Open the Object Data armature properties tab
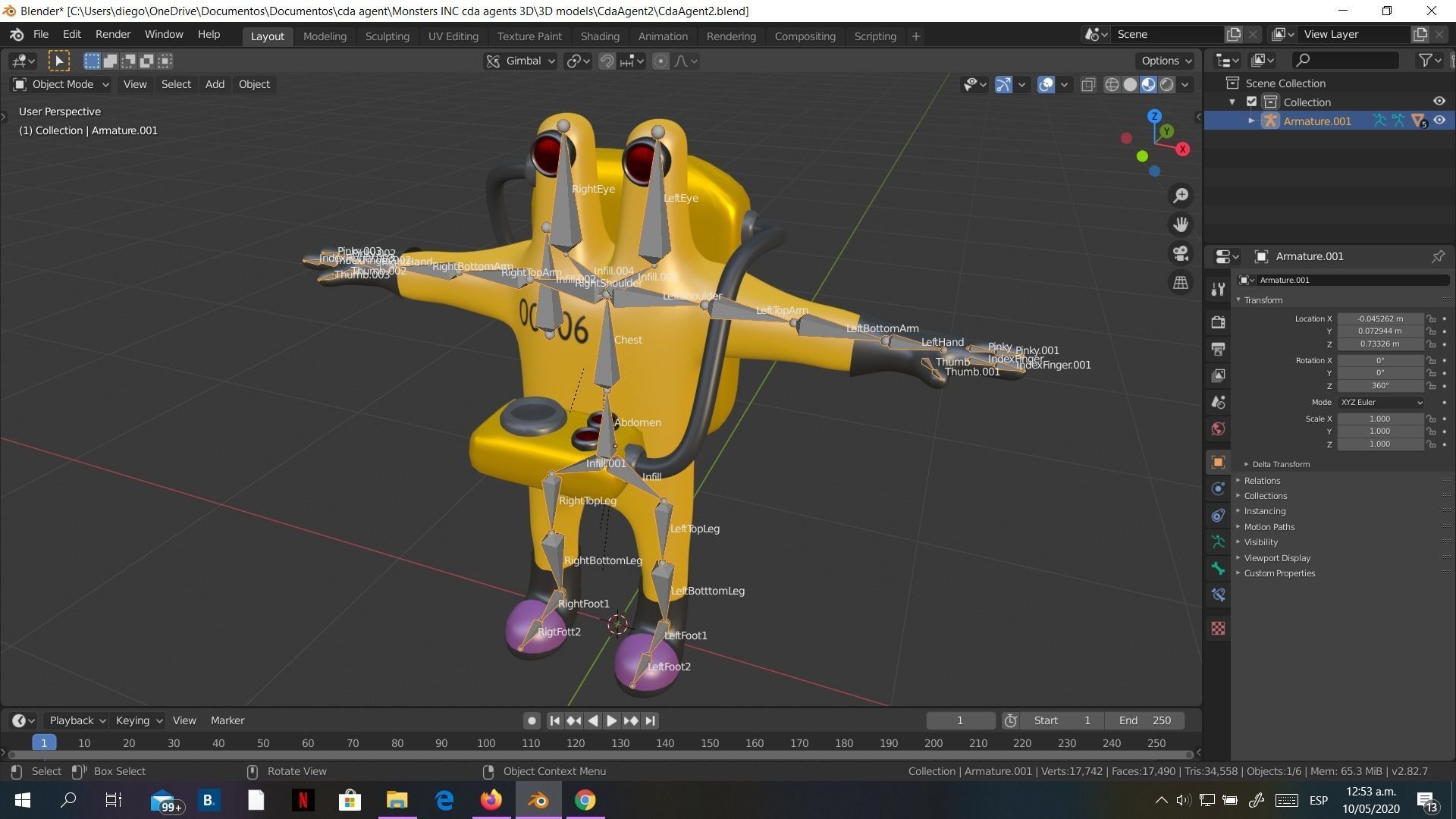Screen dimensions: 1456x819 (1218, 542)
